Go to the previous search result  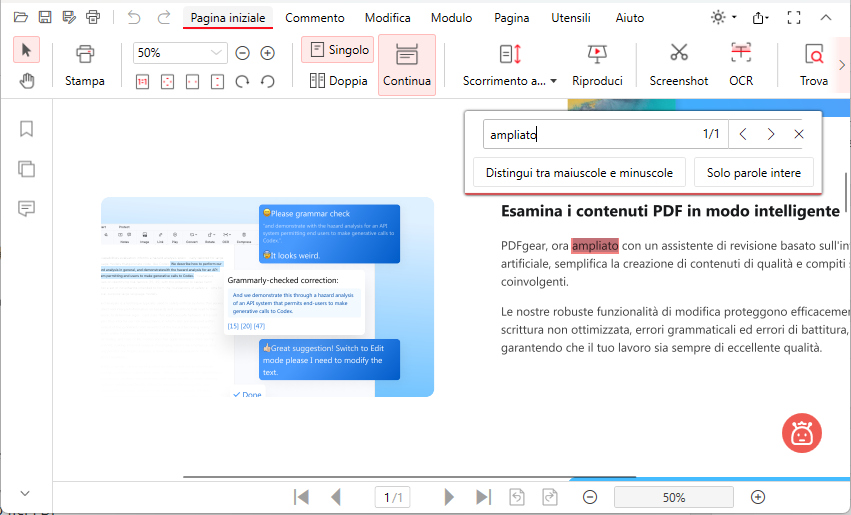(x=743, y=134)
